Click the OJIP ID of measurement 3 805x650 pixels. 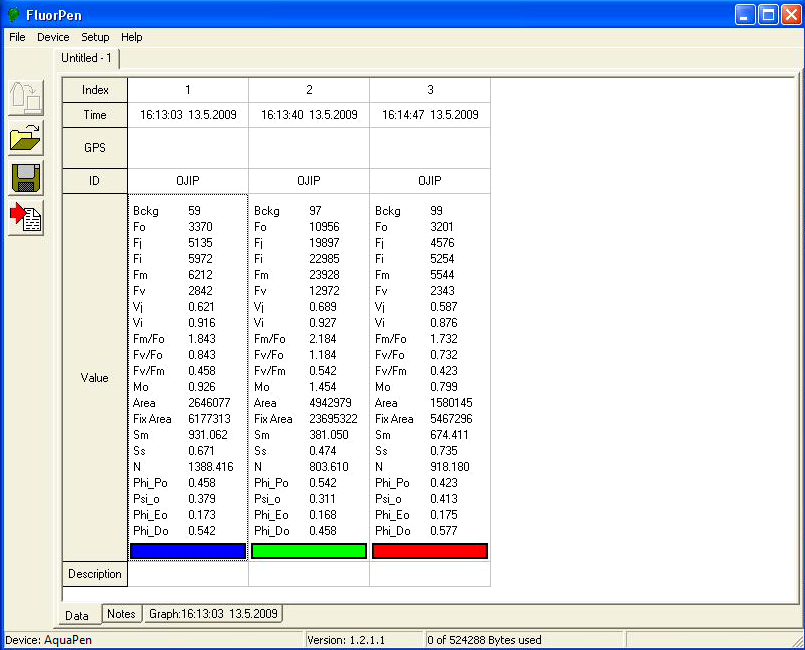pos(430,181)
